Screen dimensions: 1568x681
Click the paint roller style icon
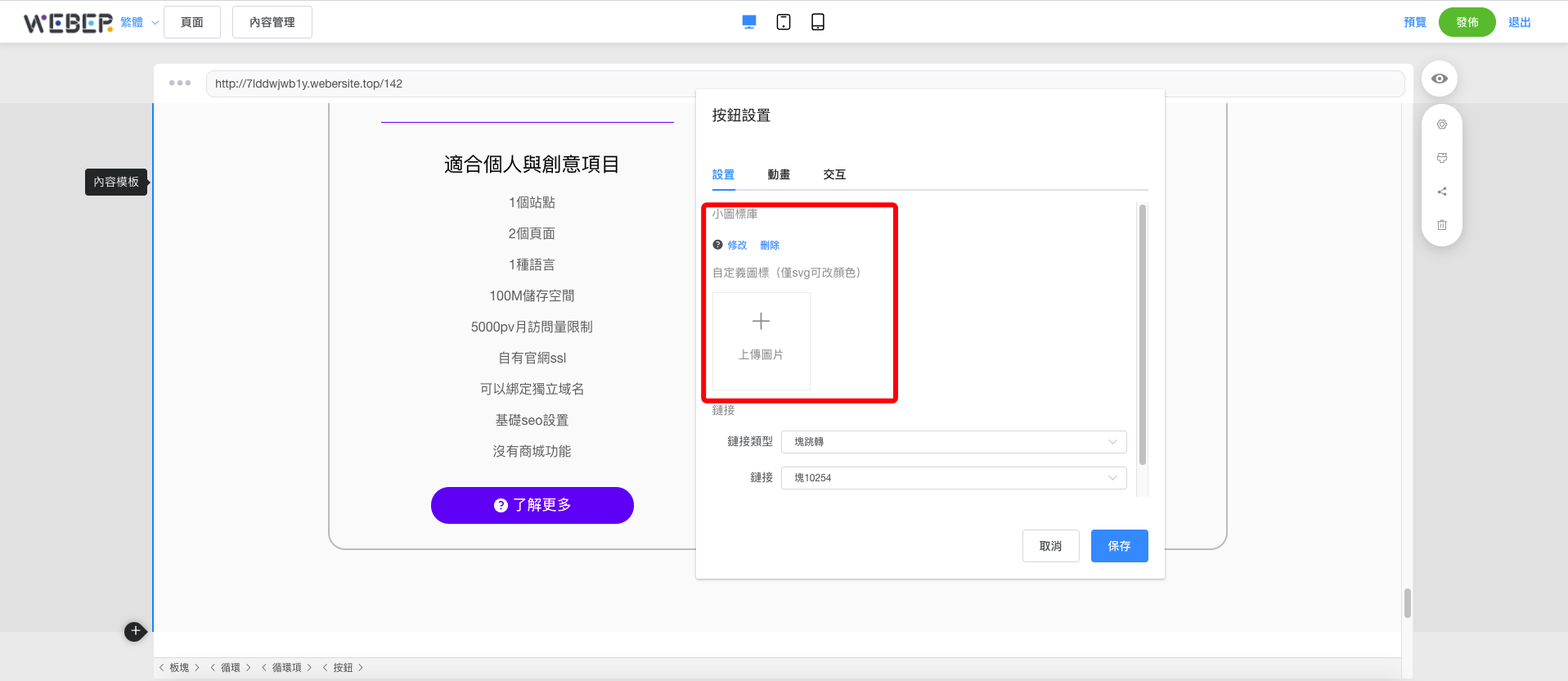pyautogui.click(x=1442, y=158)
